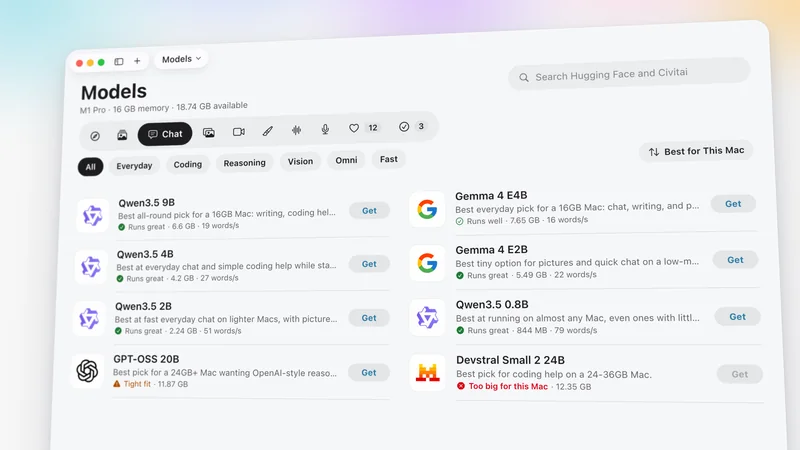Viewport: 800px width, 450px height.
Task: Filter models by Omni
Action: pos(346,160)
